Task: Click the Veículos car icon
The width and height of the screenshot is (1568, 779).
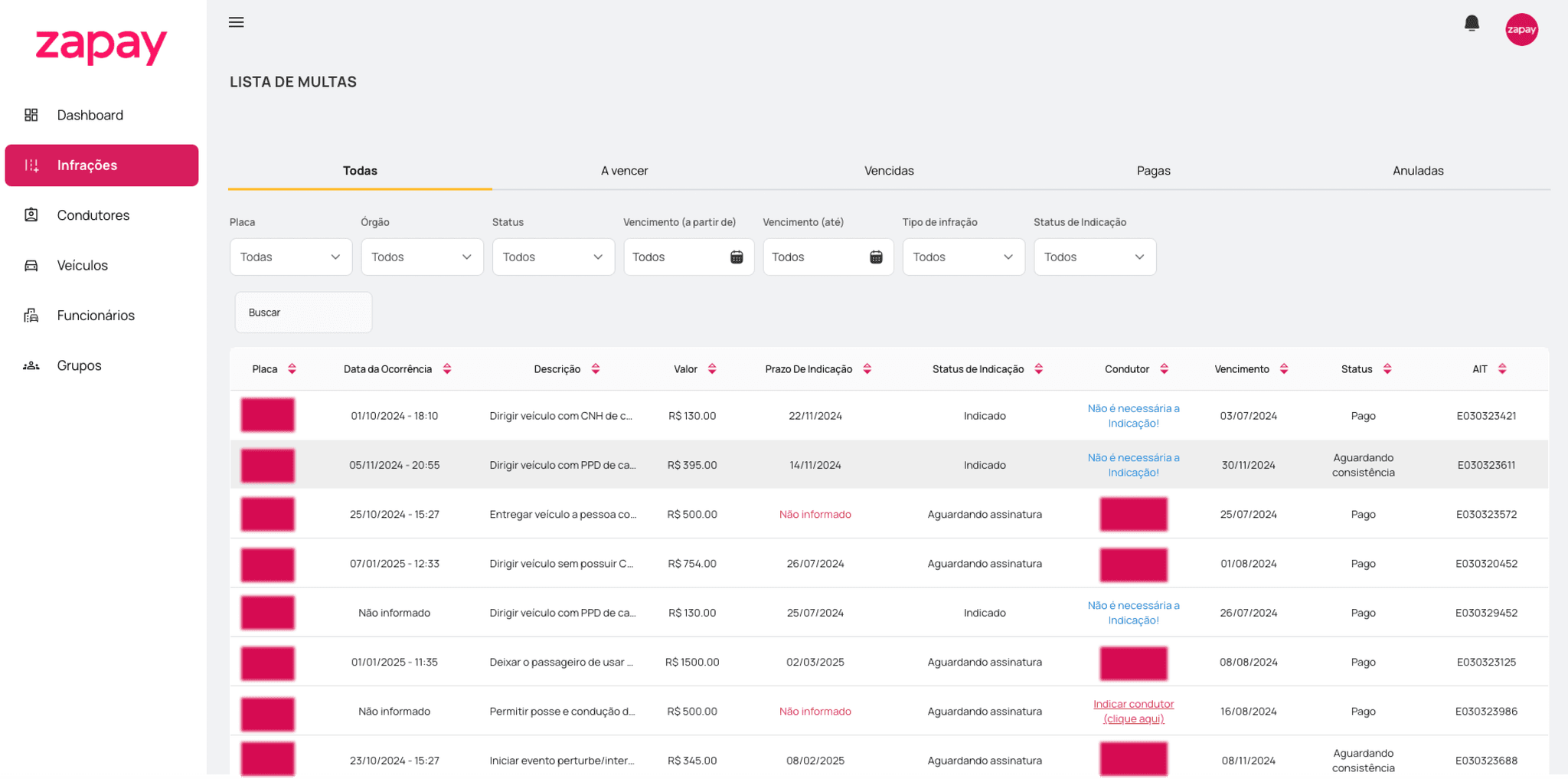Action: [x=31, y=266]
